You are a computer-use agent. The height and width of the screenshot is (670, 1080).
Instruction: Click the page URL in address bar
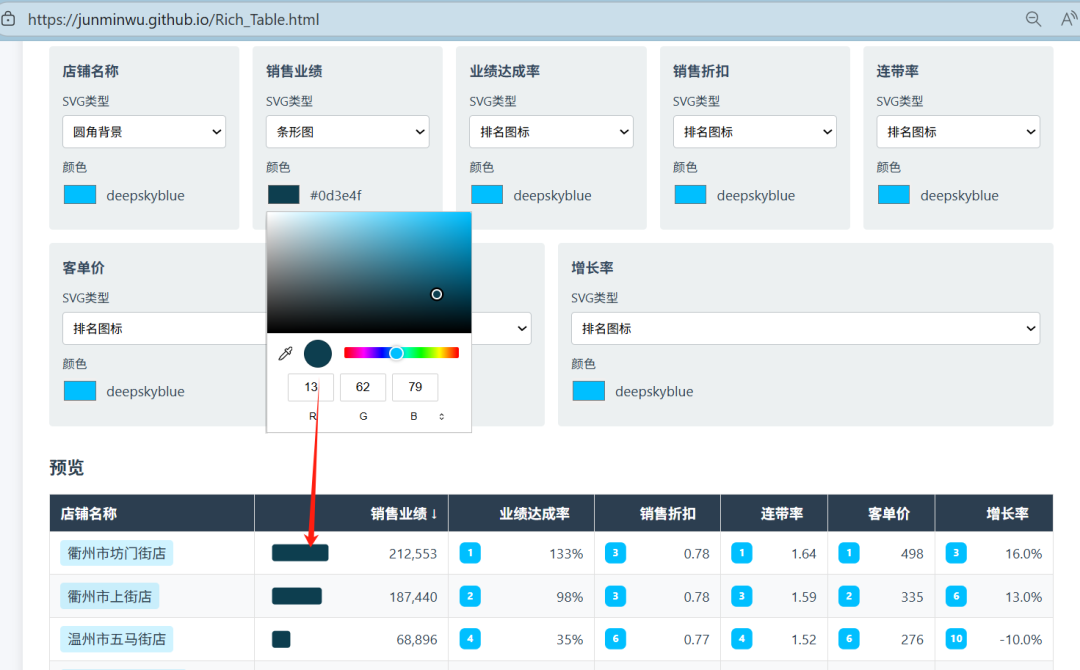[x=174, y=19]
